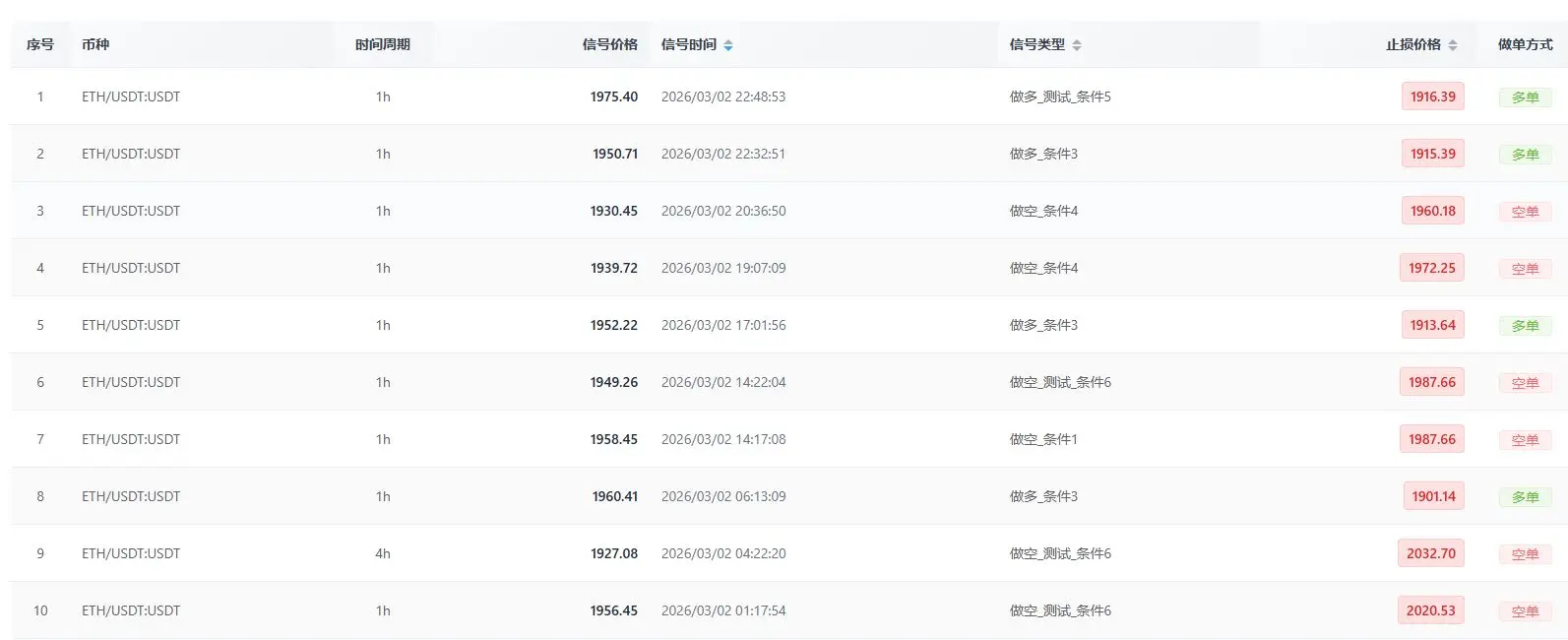Click the 4h period cell in row 9
The height and width of the screenshot is (640, 1568).
point(383,553)
